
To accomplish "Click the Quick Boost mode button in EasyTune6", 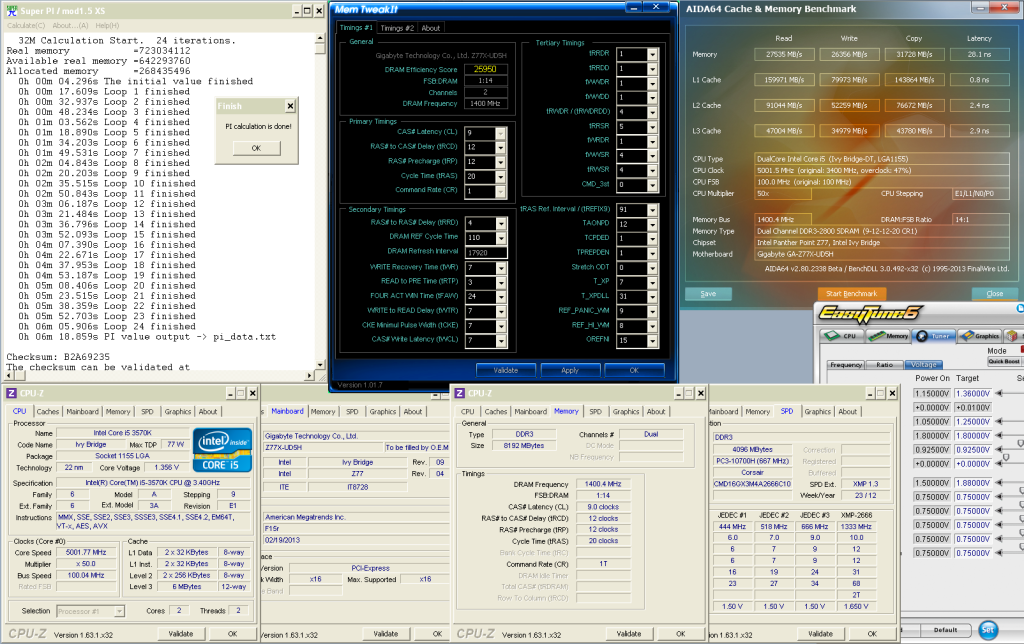I will [x=1004, y=361].
